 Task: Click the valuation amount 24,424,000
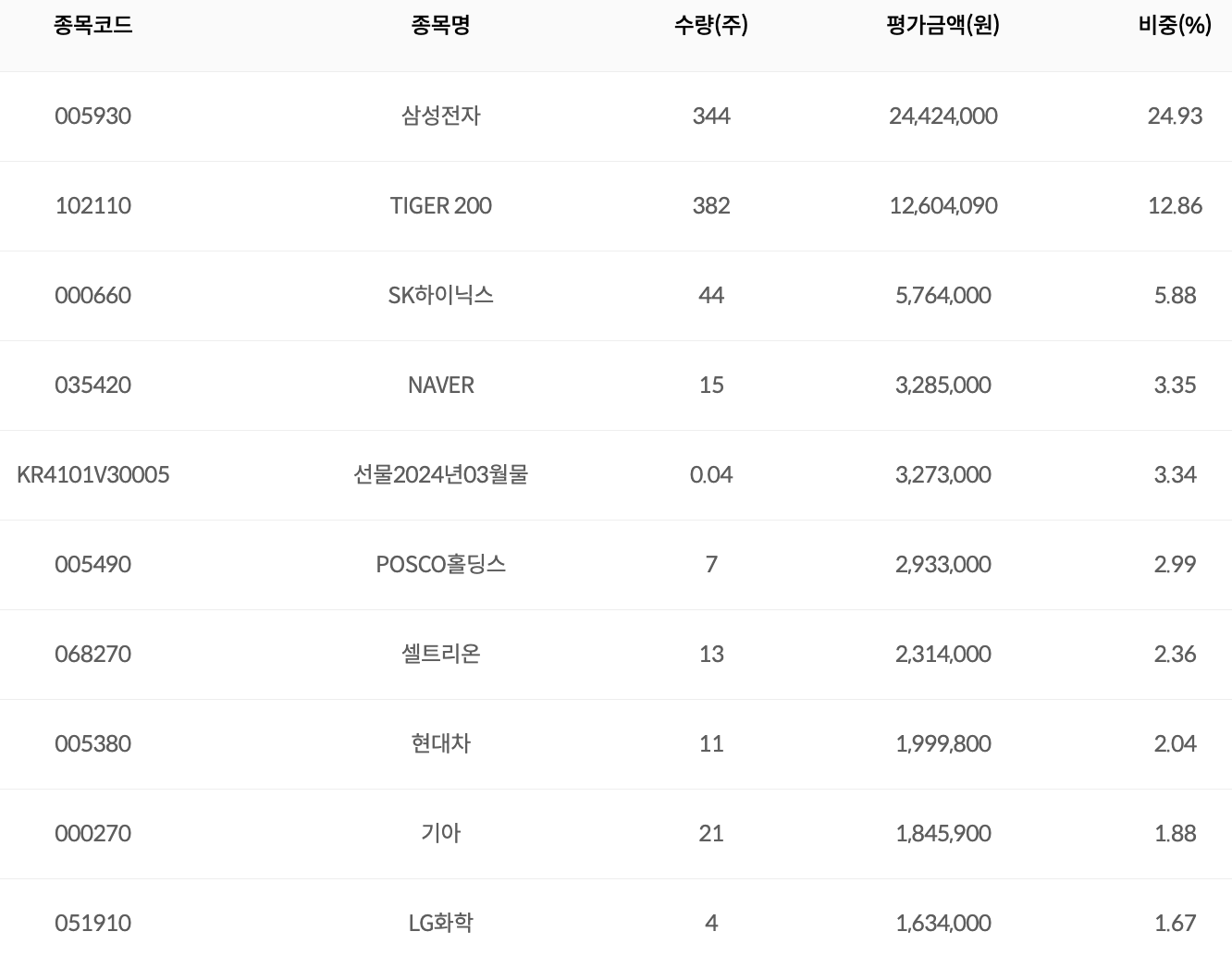click(x=943, y=116)
